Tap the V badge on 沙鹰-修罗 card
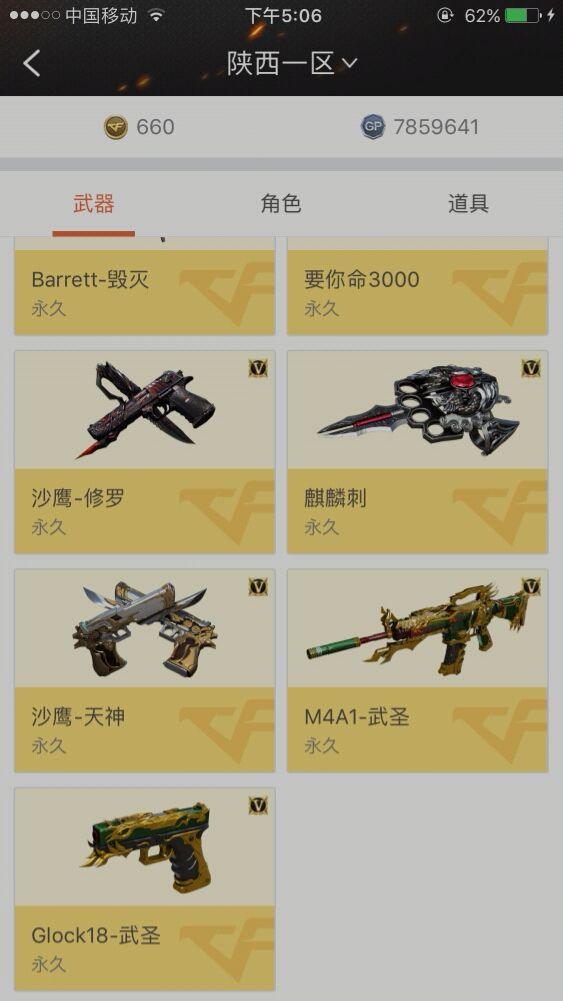The height and width of the screenshot is (1001, 563). [258, 368]
